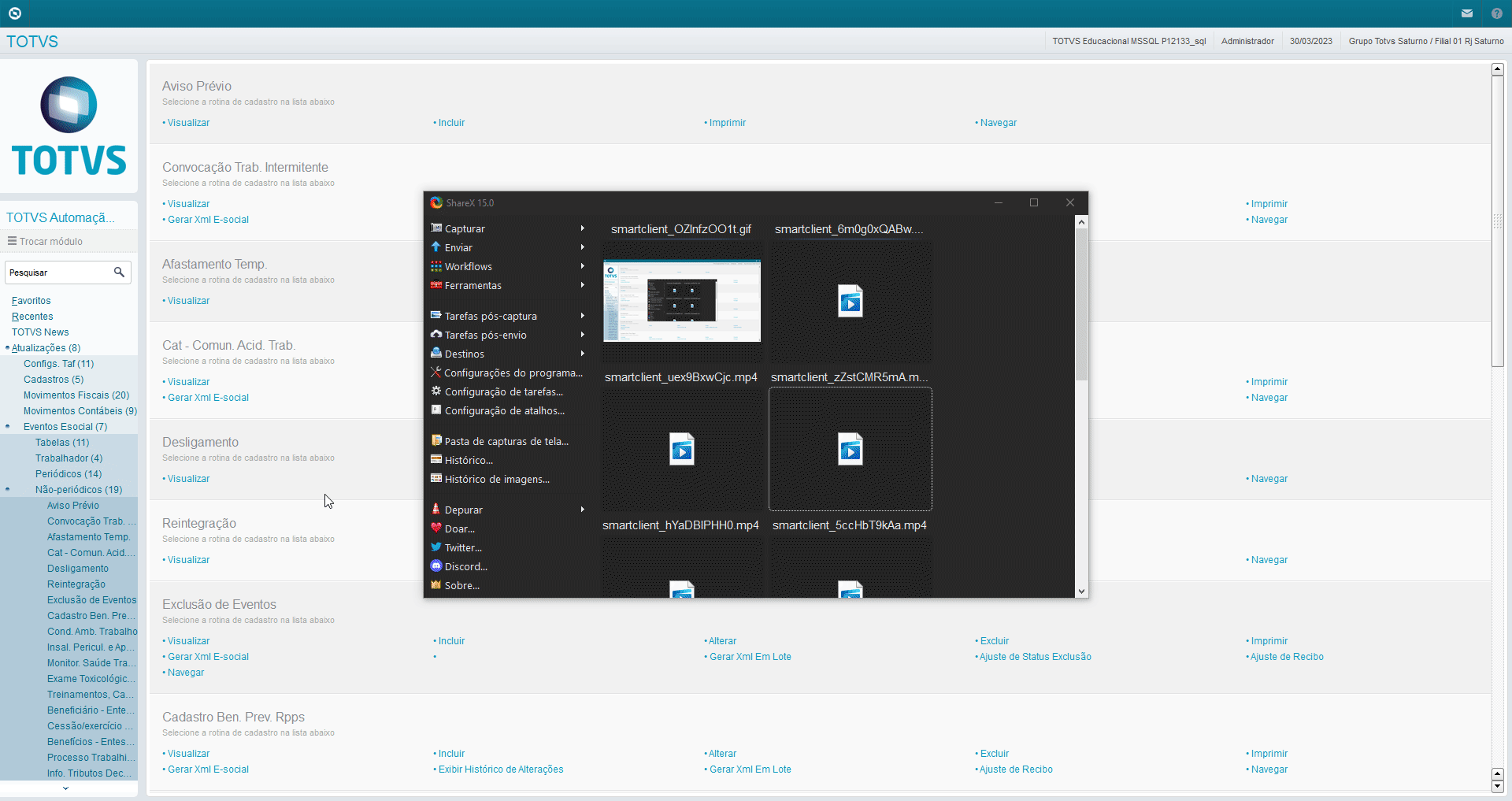Viewport: 1512px width, 801px height.
Task: Click the TOTVS circular logo icon top-left header
Action: (x=14, y=13)
